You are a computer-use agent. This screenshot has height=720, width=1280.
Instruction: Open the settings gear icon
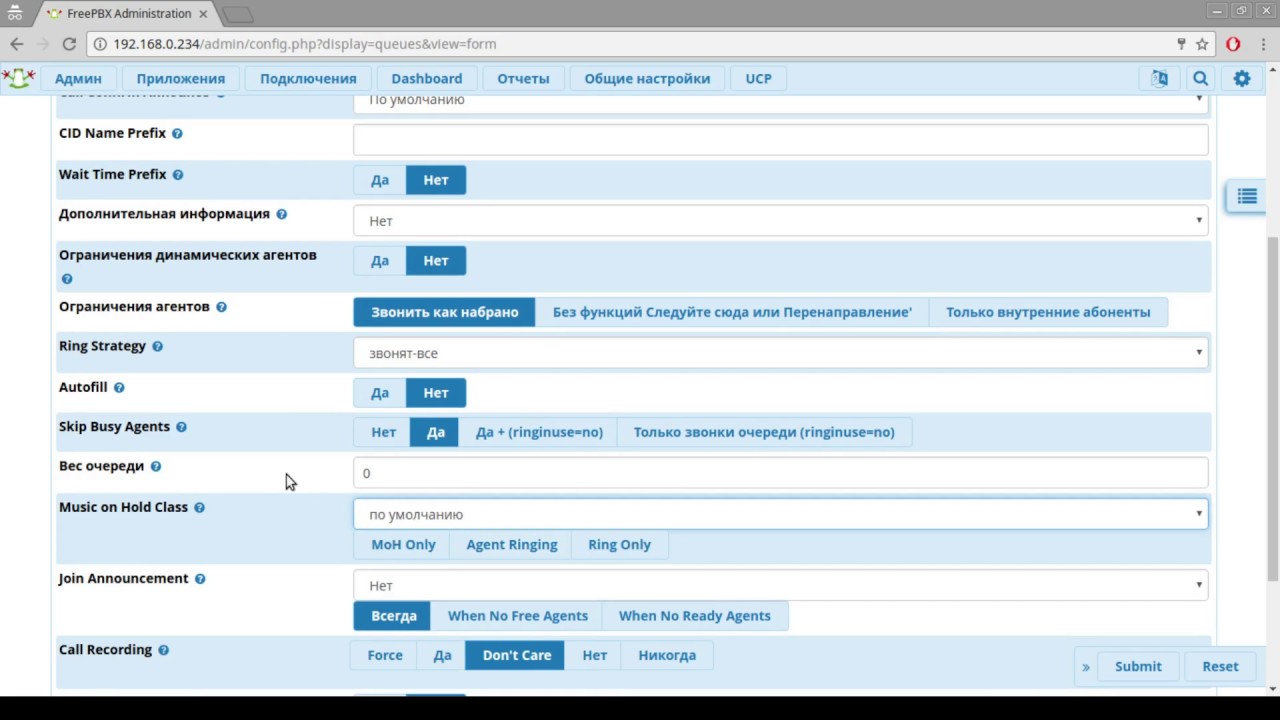(x=1242, y=78)
